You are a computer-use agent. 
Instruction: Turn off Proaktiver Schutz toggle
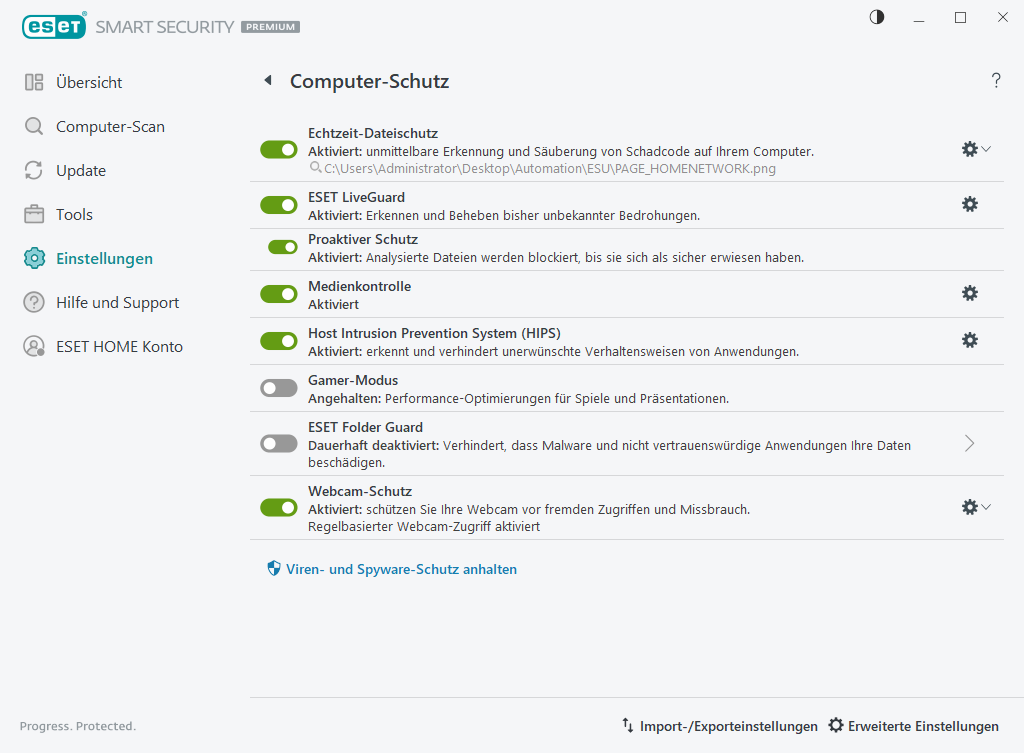pos(283,247)
